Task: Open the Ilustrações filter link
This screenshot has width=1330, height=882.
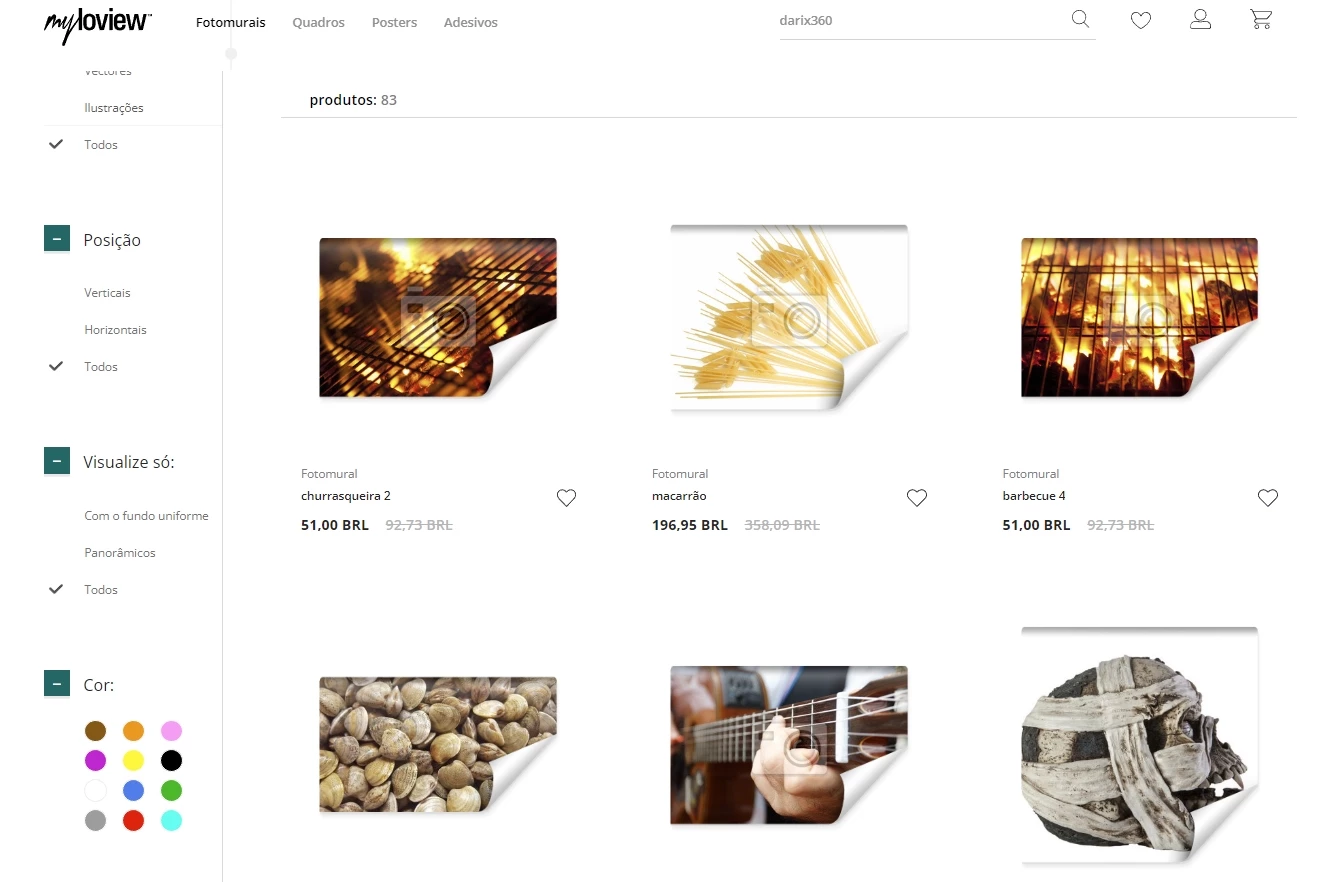Action: (x=114, y=108)
